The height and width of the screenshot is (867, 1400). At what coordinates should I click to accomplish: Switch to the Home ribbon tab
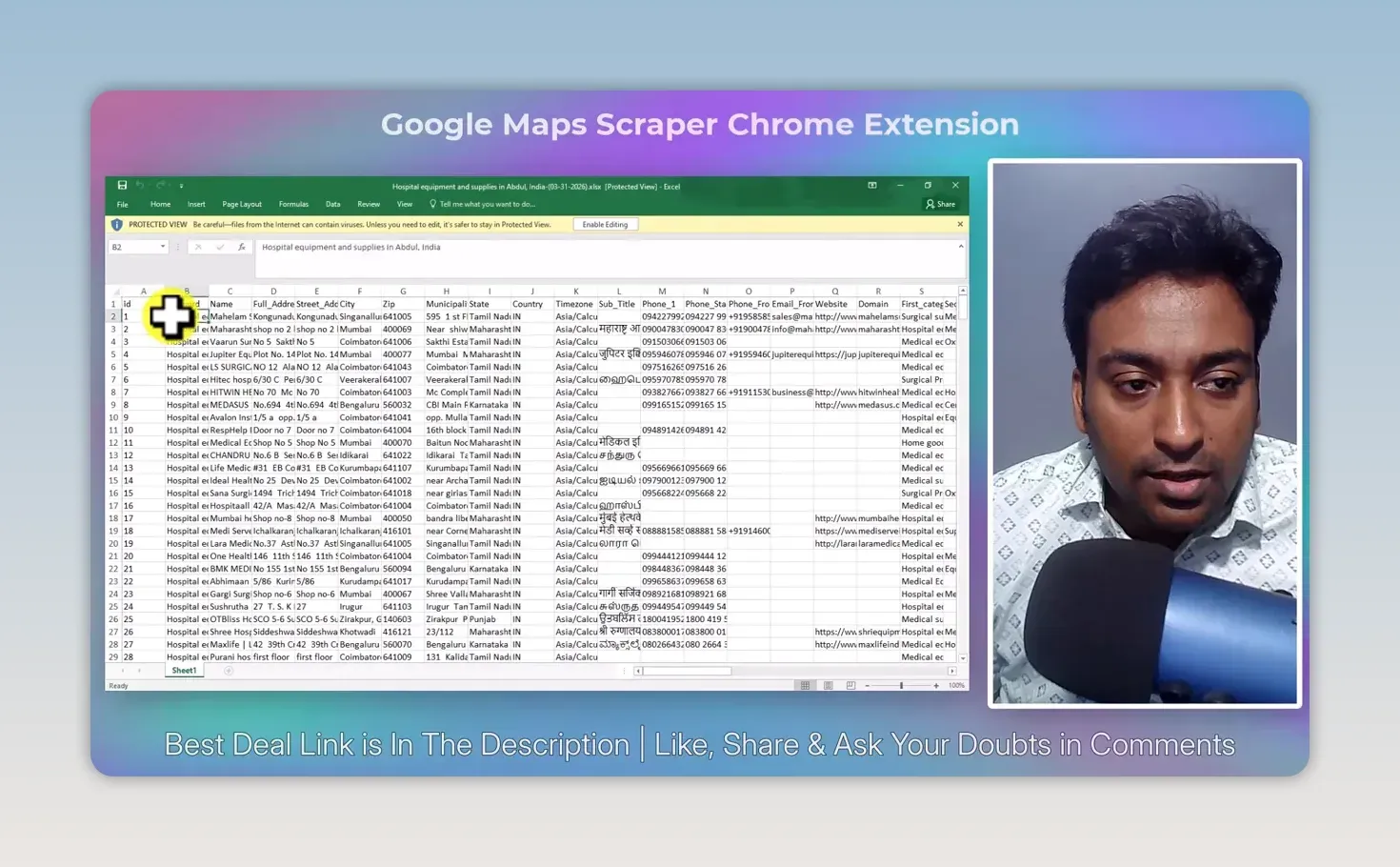click(160, 205)
